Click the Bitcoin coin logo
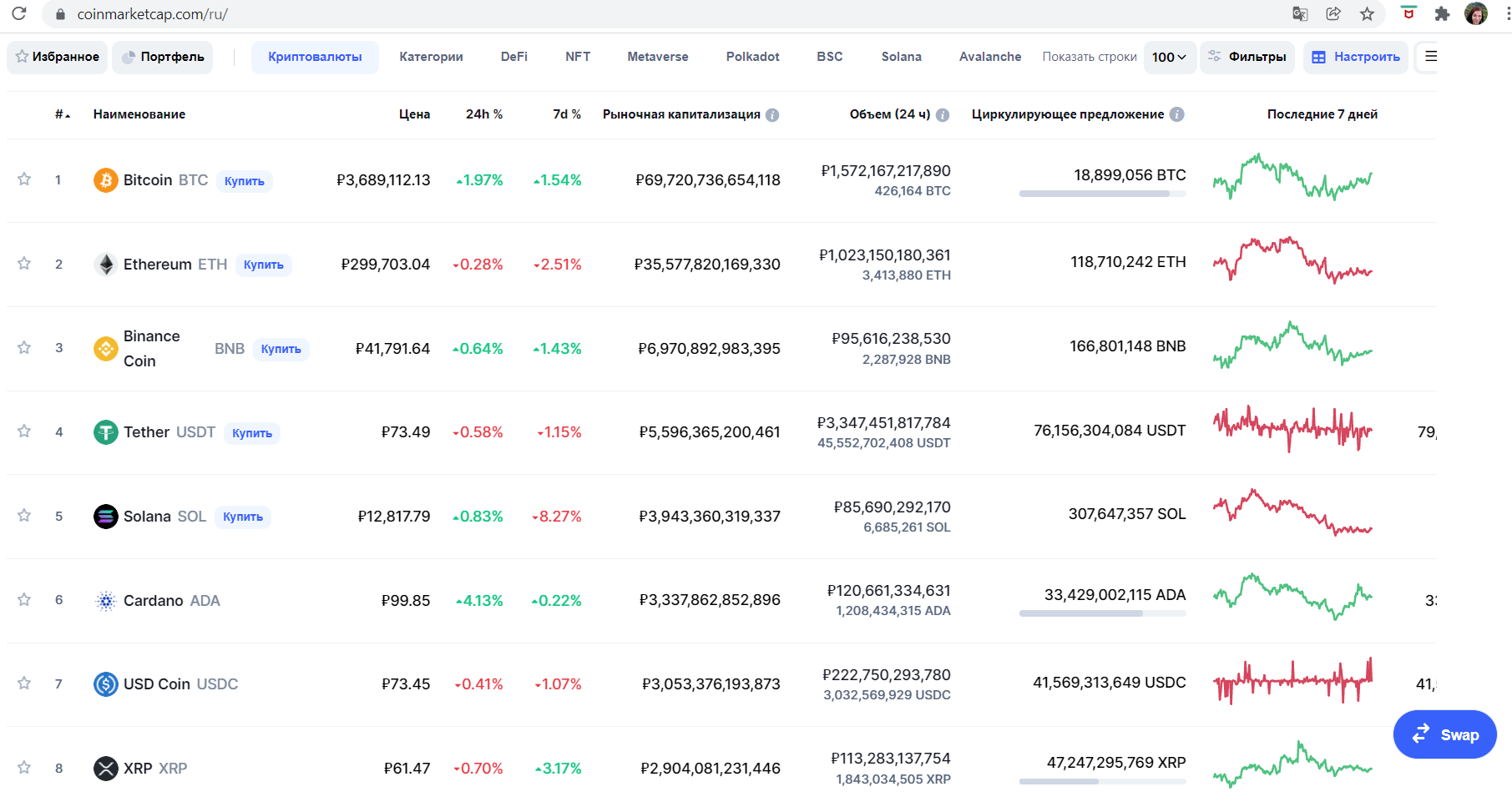This screenshot has width=1512, height=807. tap(106, 180)
